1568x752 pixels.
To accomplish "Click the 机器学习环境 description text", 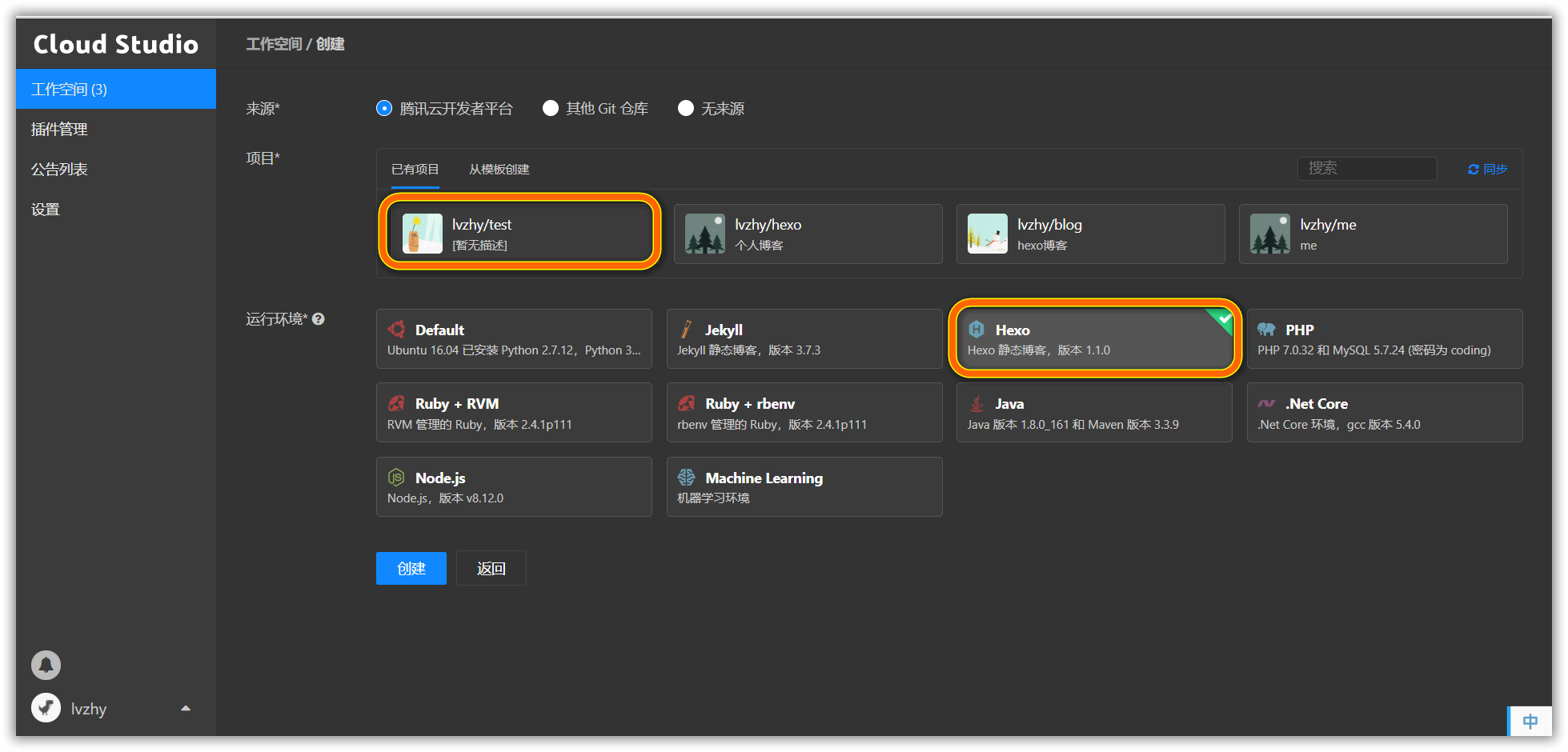I will [x=713, y=498].
